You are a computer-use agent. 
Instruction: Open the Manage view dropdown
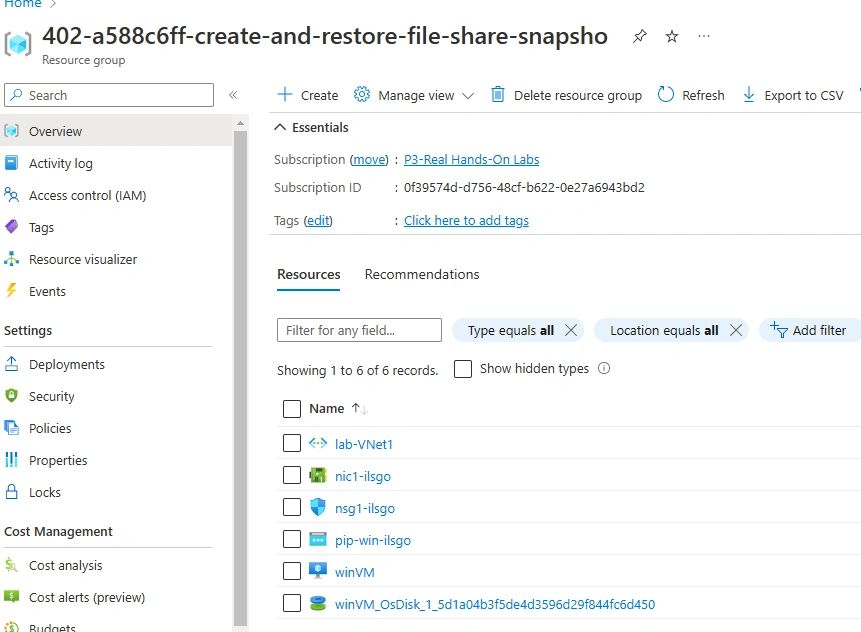click(x=415, y=95)
